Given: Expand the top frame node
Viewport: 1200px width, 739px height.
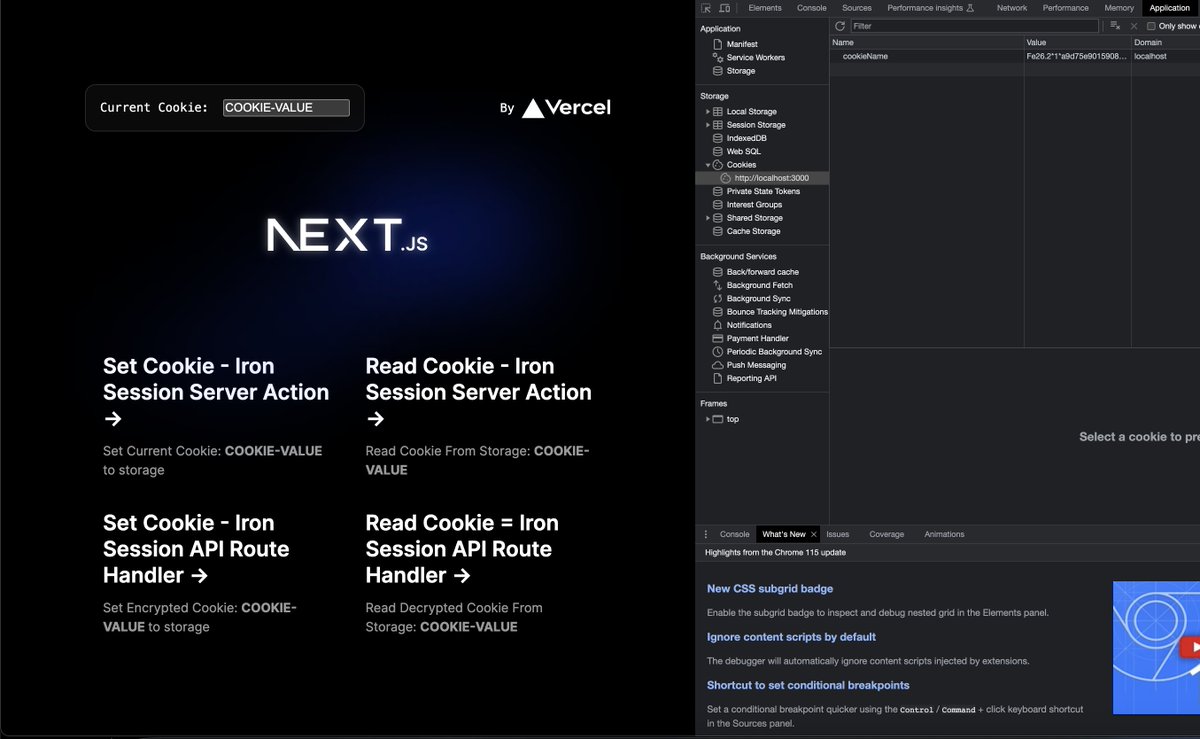Looking at the screenshot, I should pos(708,419).
